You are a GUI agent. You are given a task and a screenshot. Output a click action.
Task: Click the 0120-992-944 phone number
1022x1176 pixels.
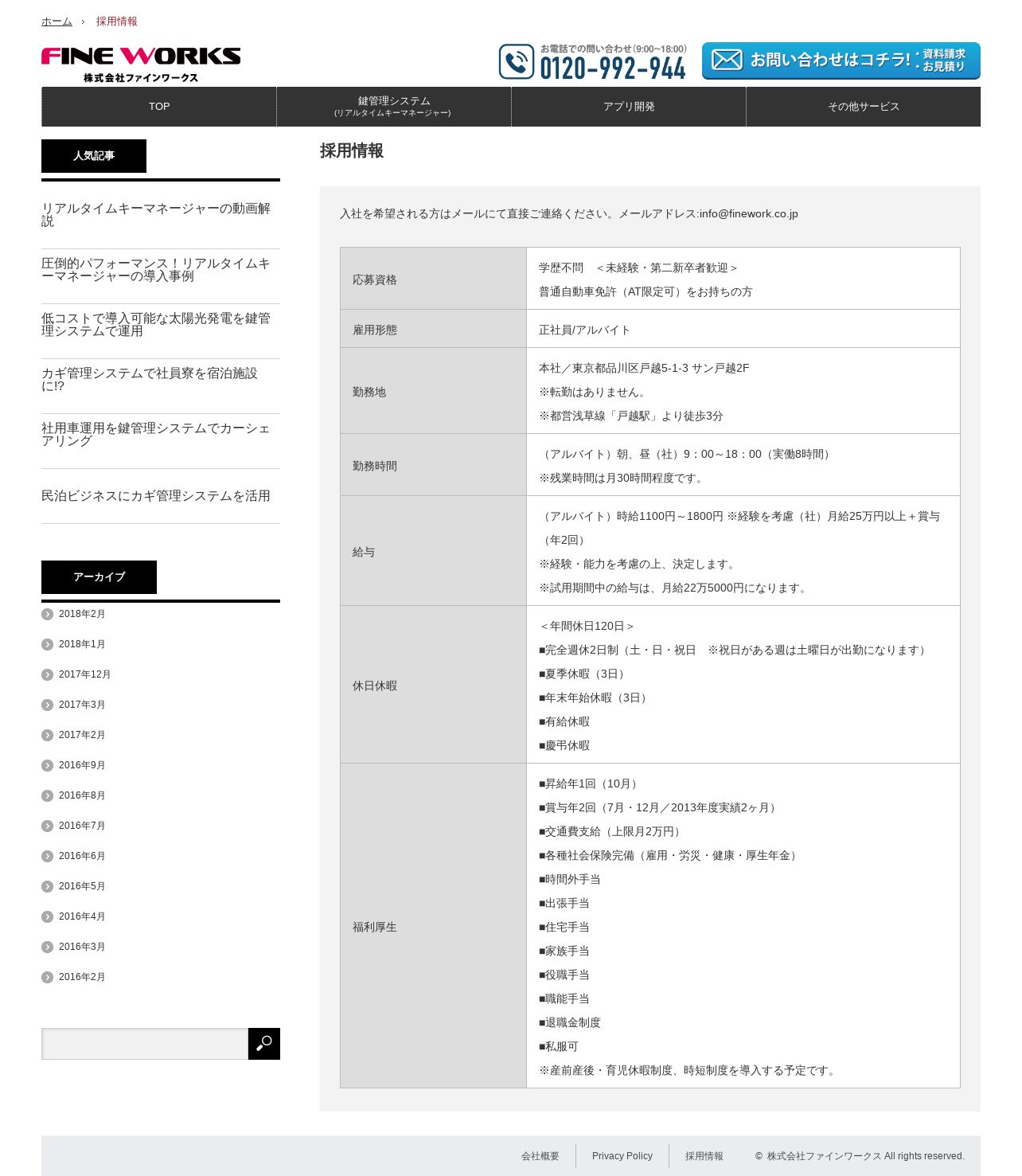click(x=613, y=69)
